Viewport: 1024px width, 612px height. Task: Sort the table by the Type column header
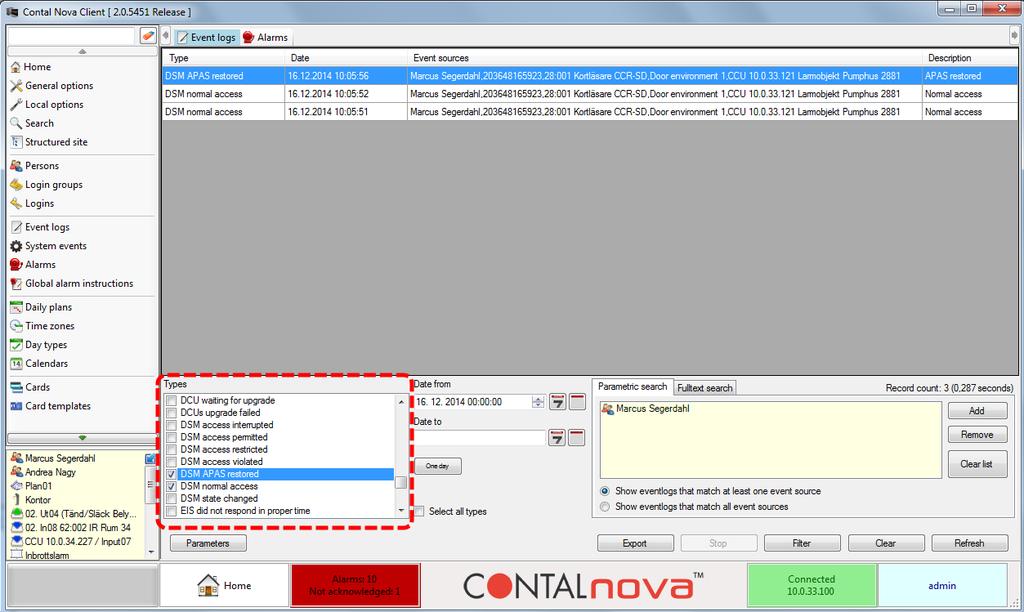pos(223,58)
